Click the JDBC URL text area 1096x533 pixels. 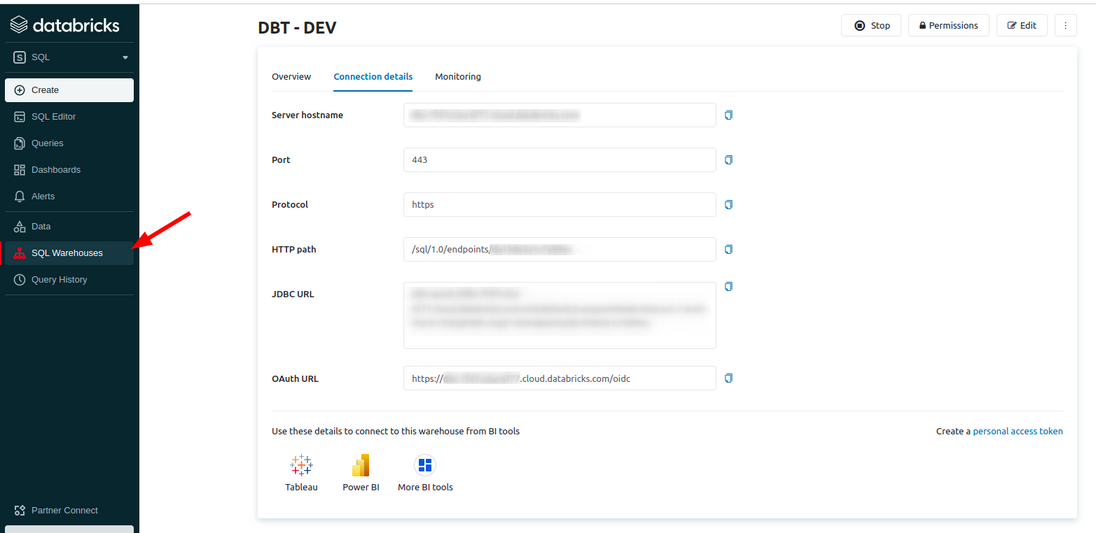pyautogui.click(x=560, y=315)
